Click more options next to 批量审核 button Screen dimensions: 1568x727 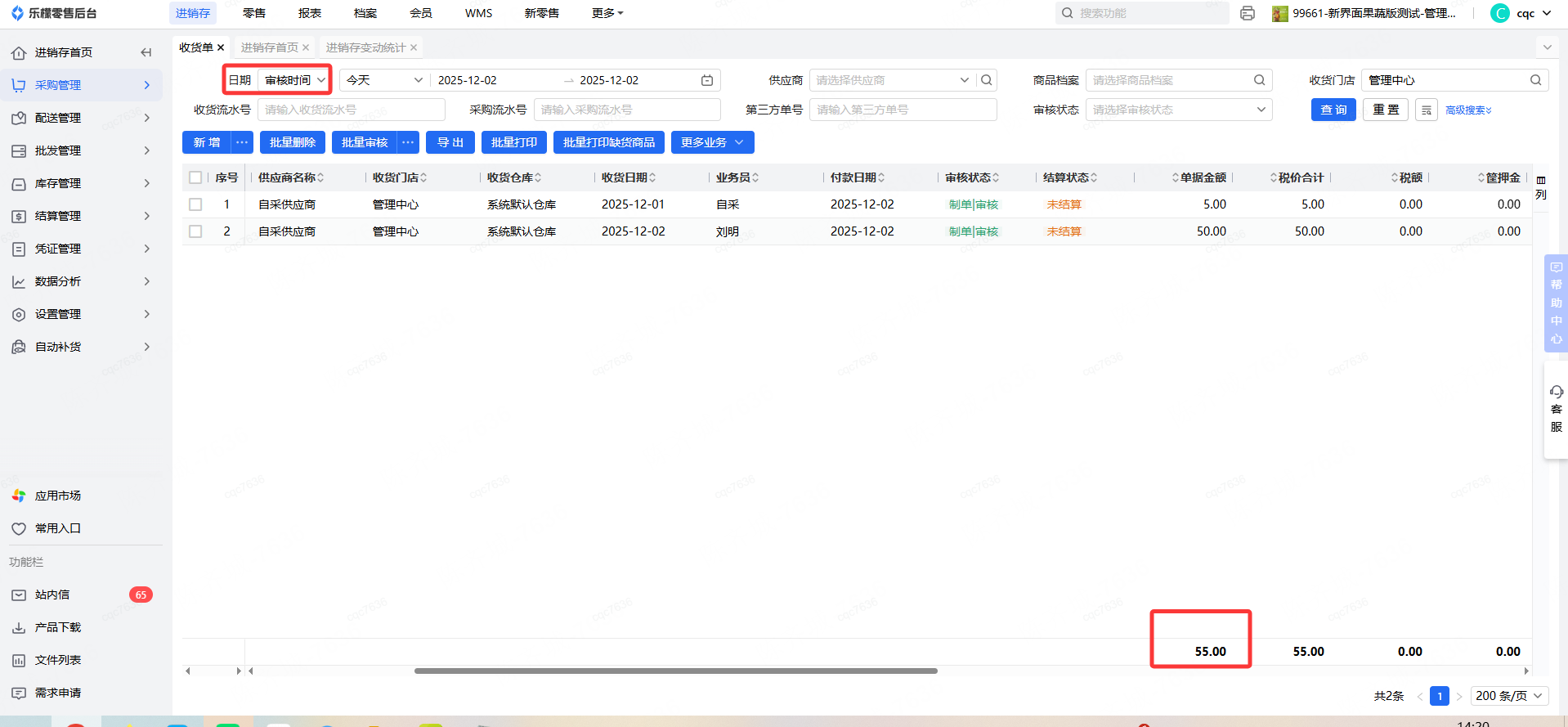[408, 142]
